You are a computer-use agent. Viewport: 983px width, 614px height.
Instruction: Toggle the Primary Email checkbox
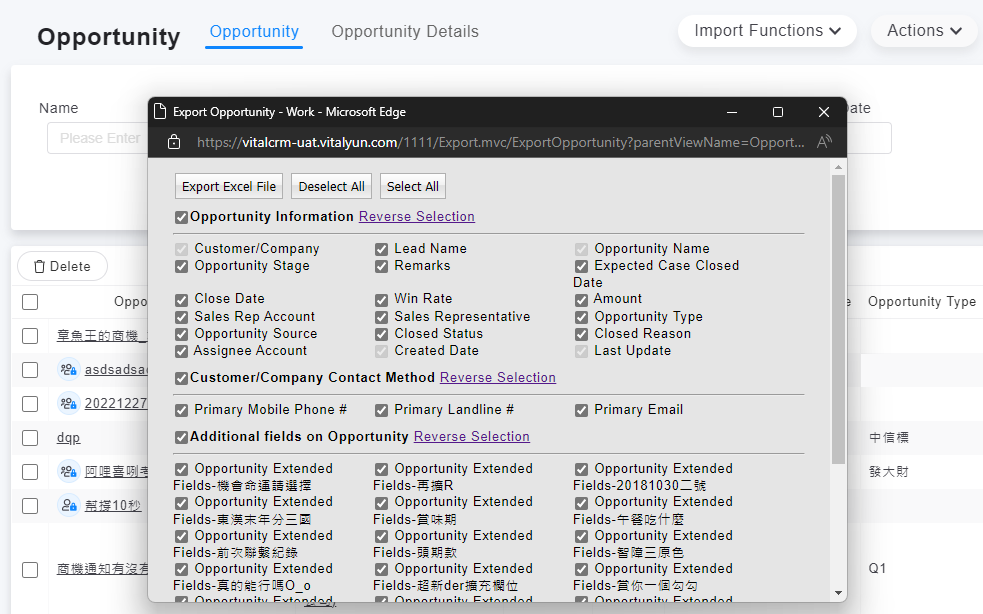(582, 410)
